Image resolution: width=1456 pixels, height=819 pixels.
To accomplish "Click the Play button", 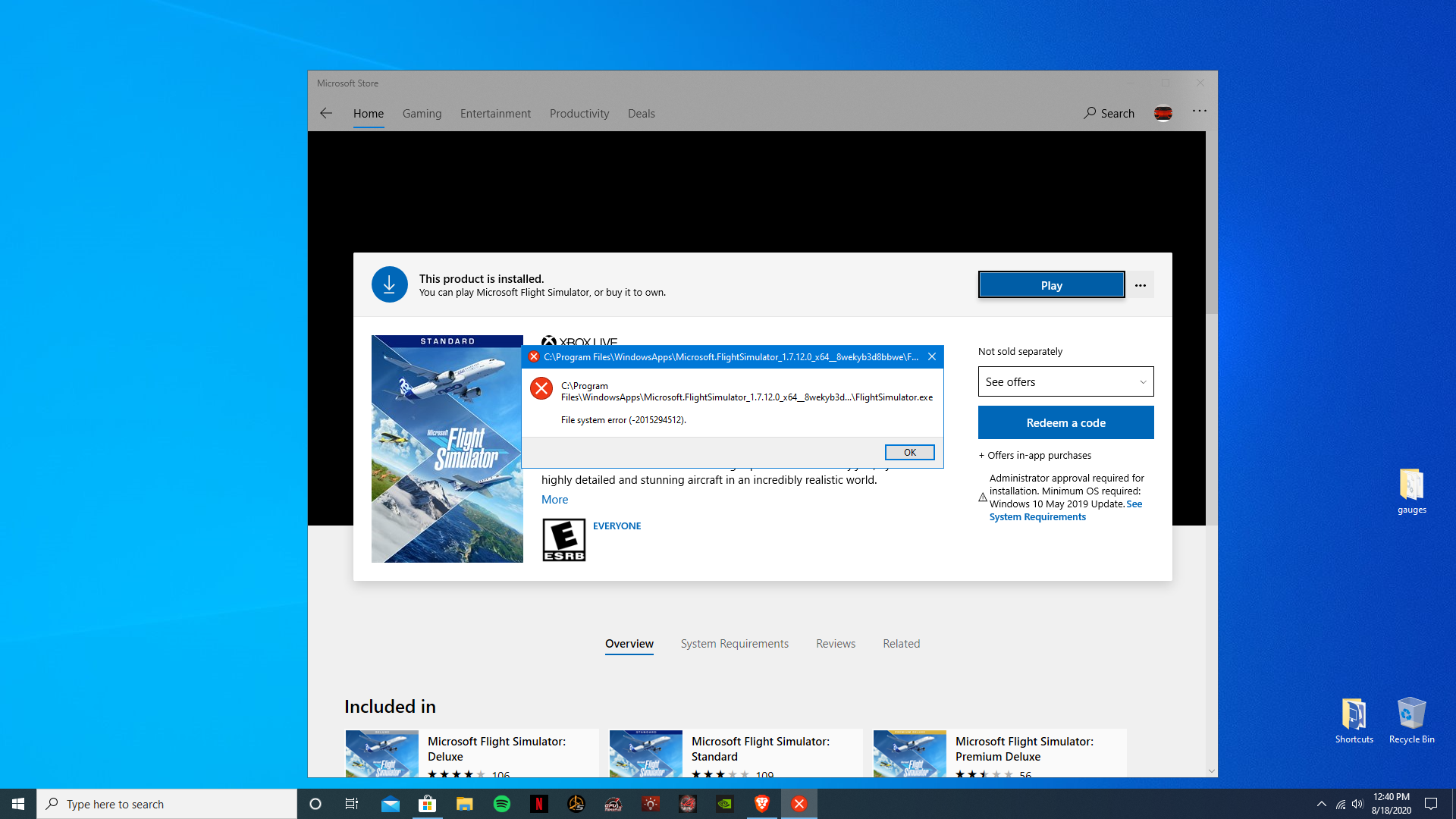I will [1051, 285].
